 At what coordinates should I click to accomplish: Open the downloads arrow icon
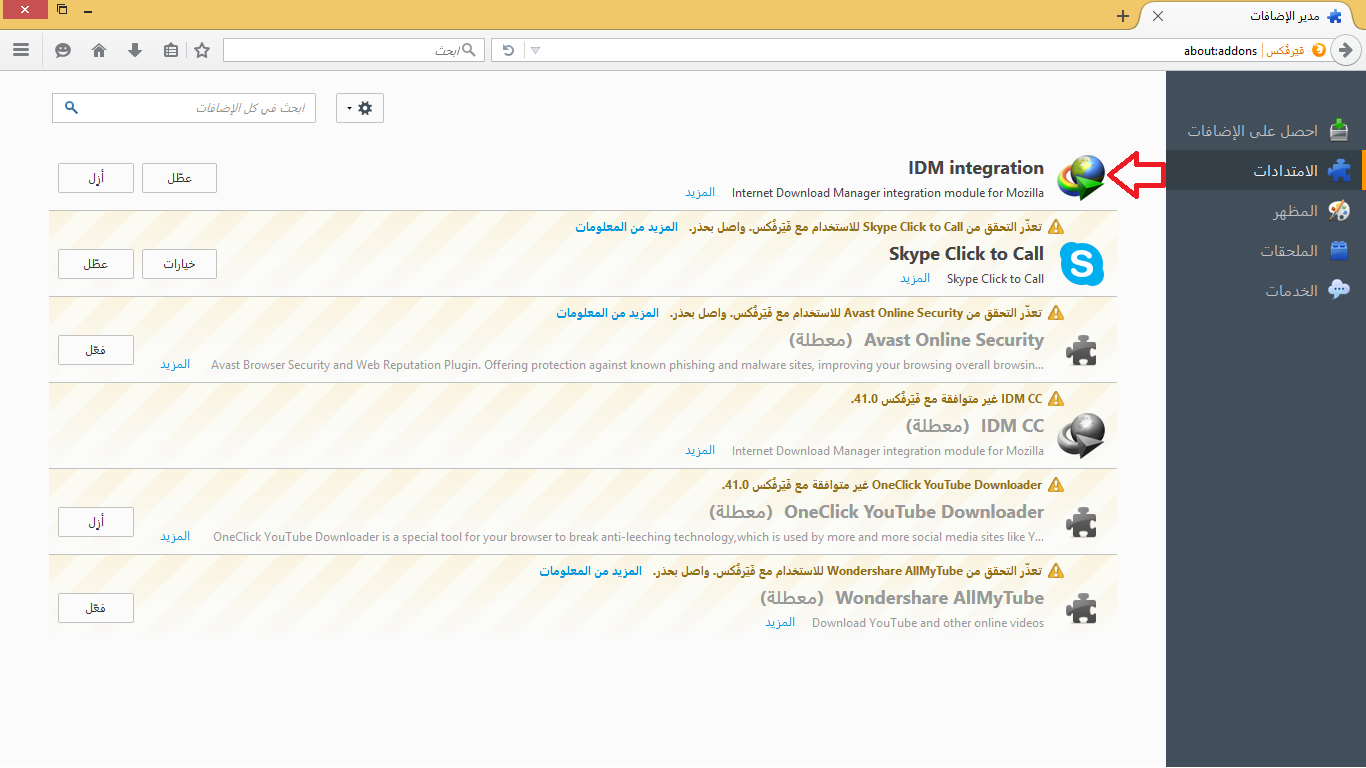click(135, 50)
